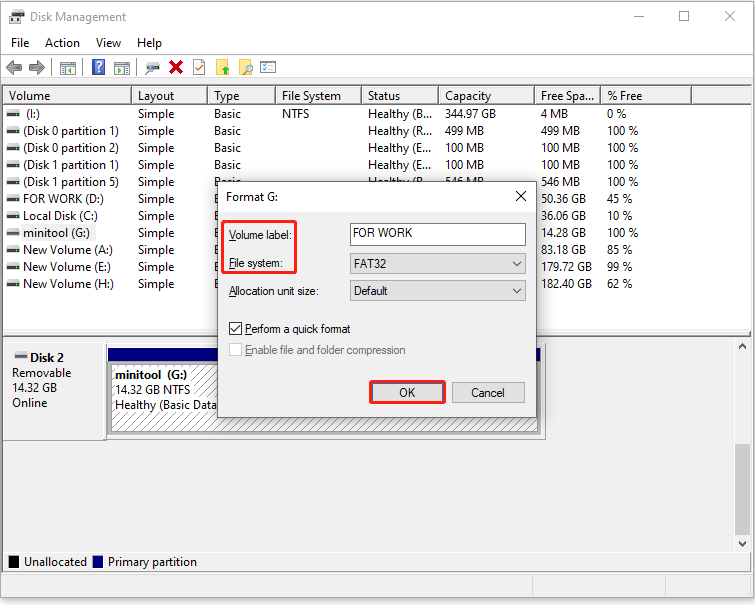Open the View menu
755x605 pixels.
point(108,43)
